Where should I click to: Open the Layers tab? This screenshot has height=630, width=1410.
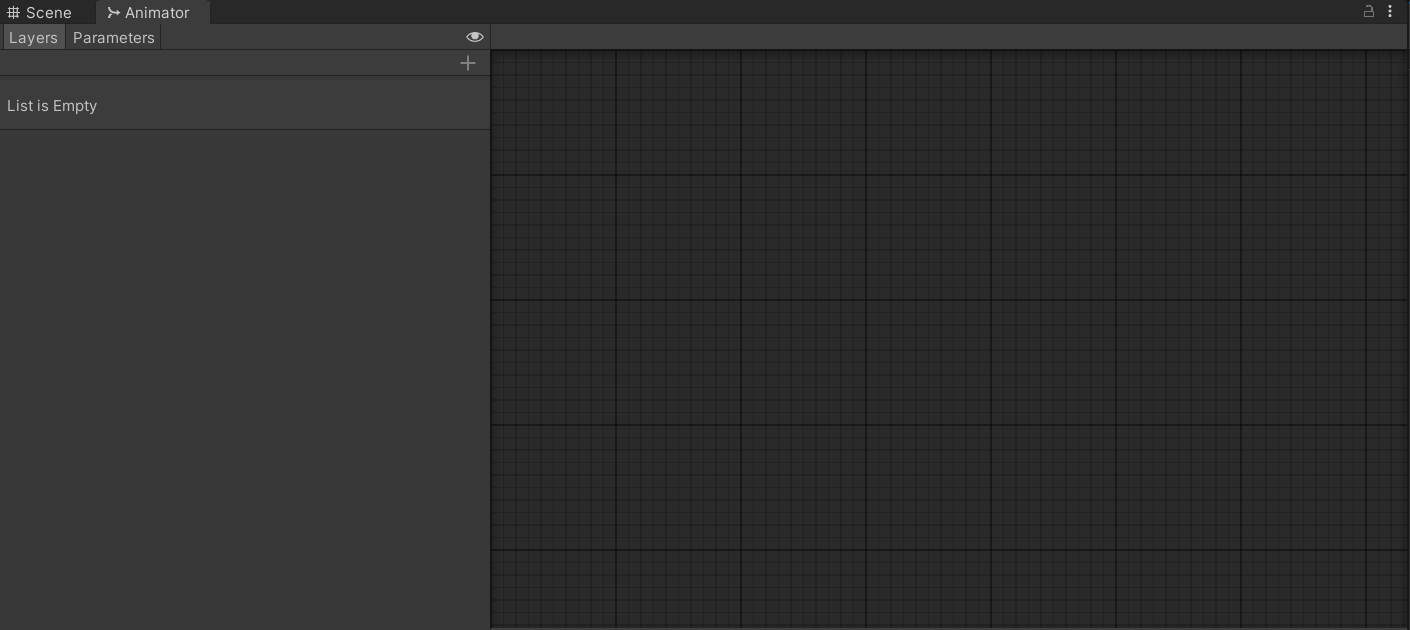33,38
